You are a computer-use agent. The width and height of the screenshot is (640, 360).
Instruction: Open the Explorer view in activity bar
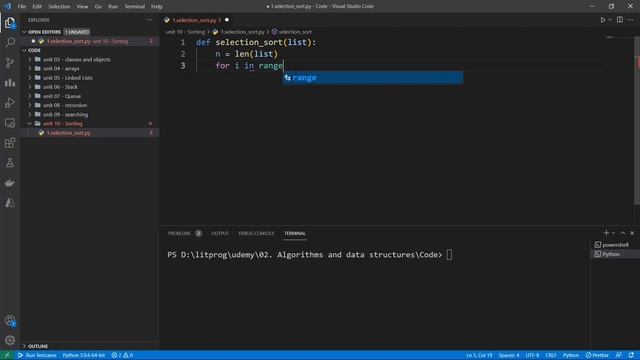[10, 23]
